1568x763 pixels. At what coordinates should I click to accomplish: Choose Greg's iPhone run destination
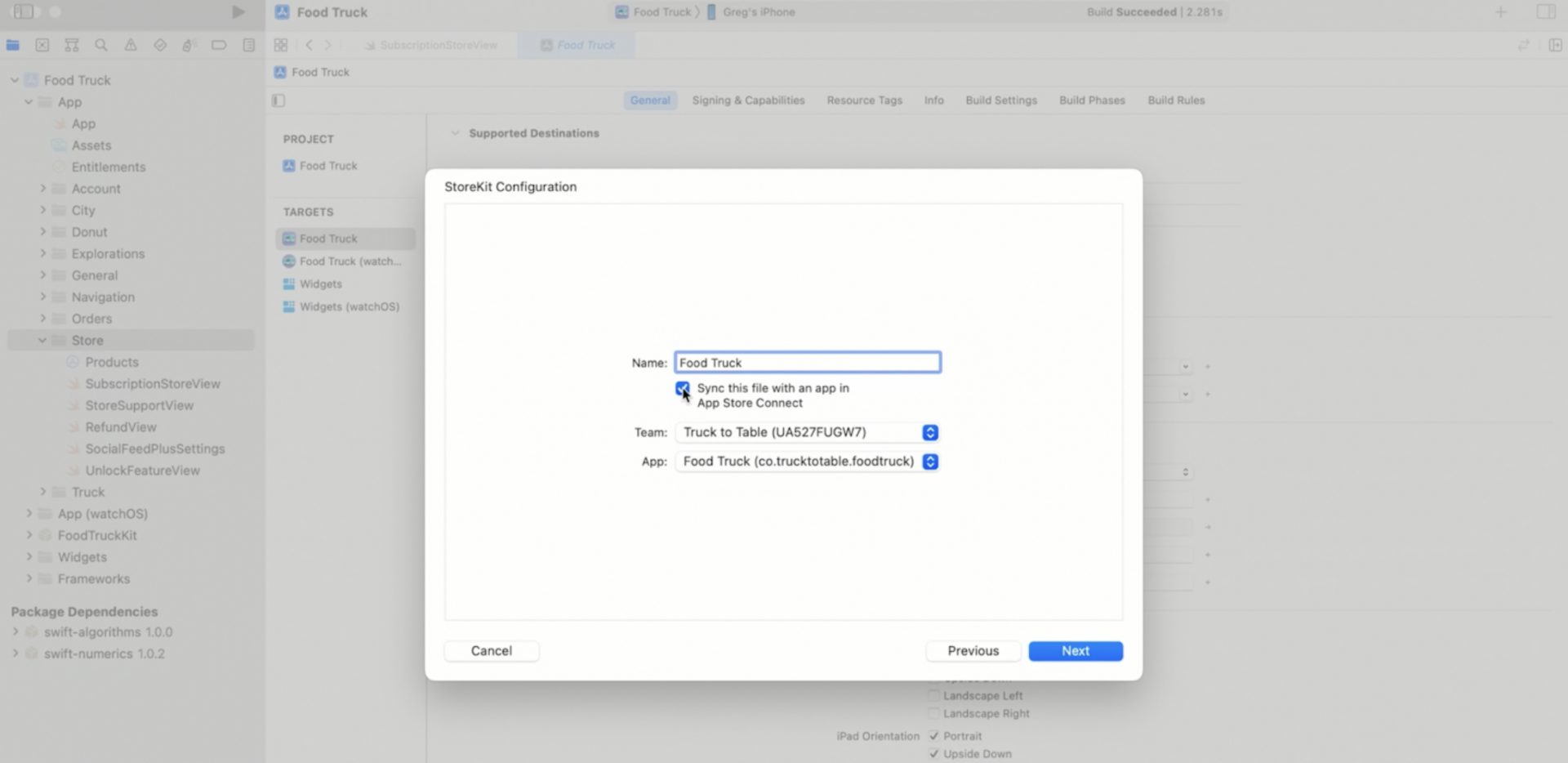tap(751, 12)
